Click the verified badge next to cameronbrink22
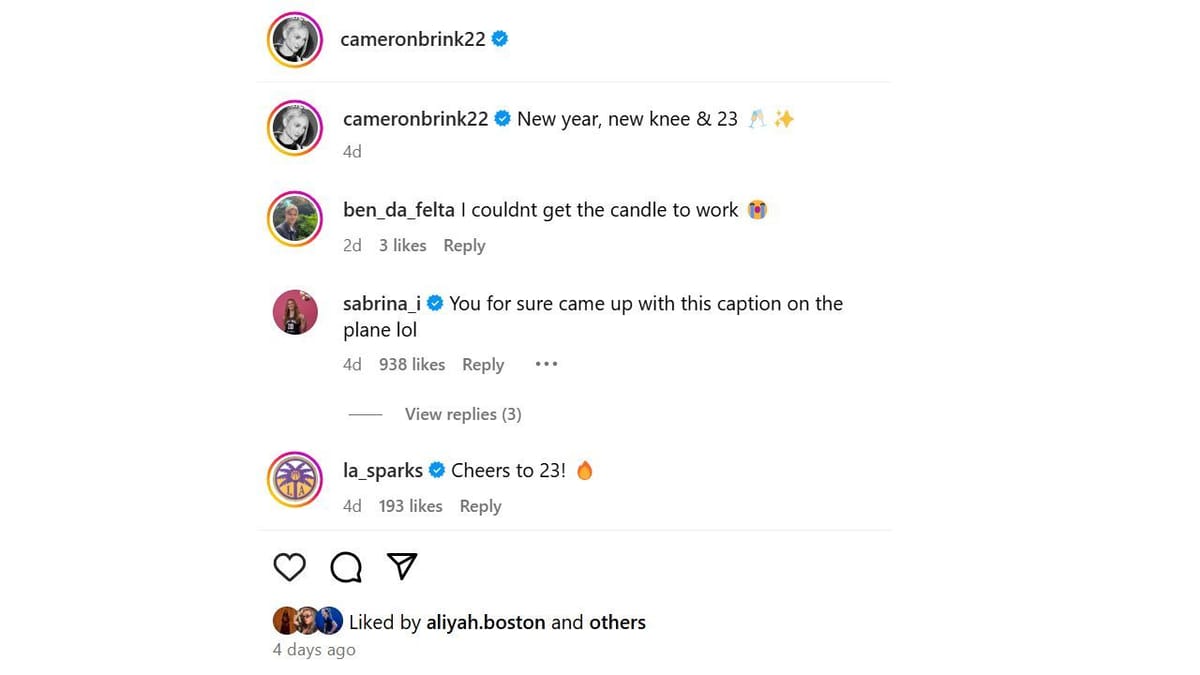The image size is (1200, 675). [499, 38]
